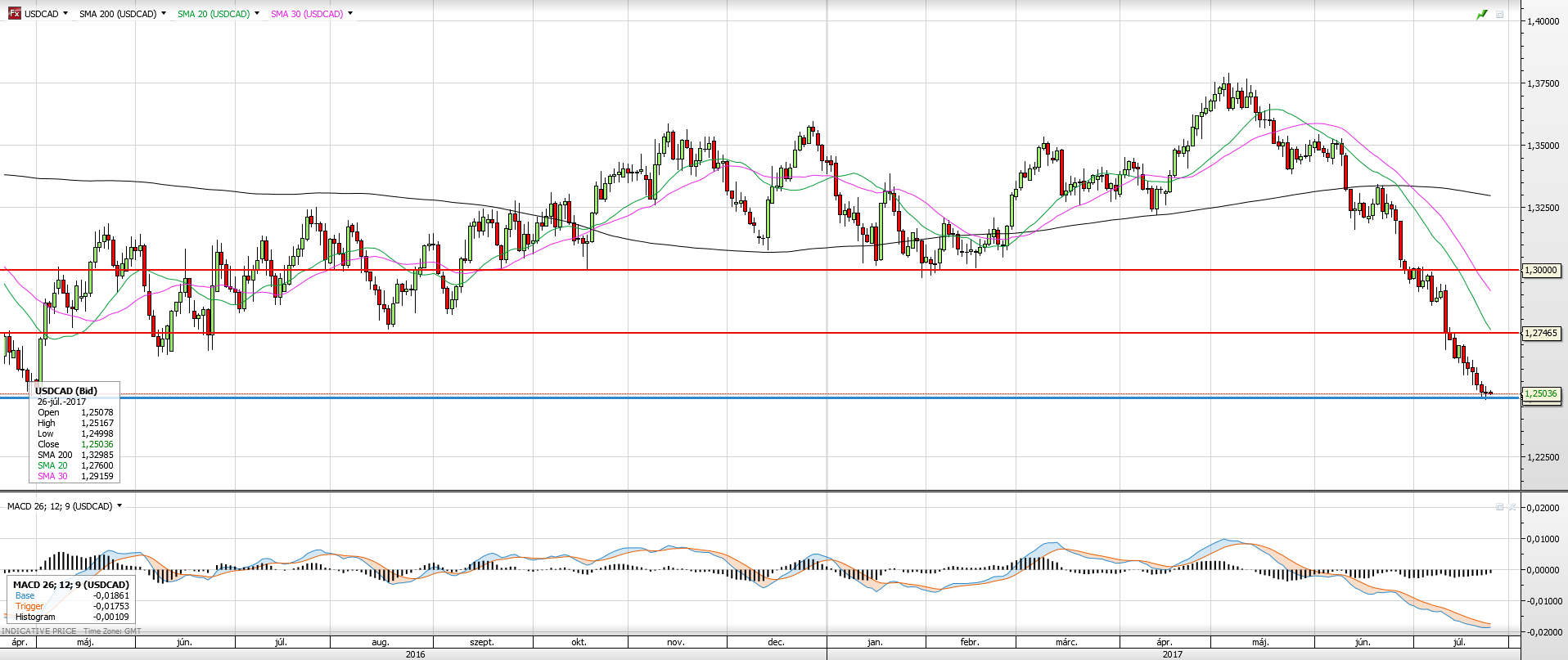Click the Low 1,24998 value

[x=97, y=433]
